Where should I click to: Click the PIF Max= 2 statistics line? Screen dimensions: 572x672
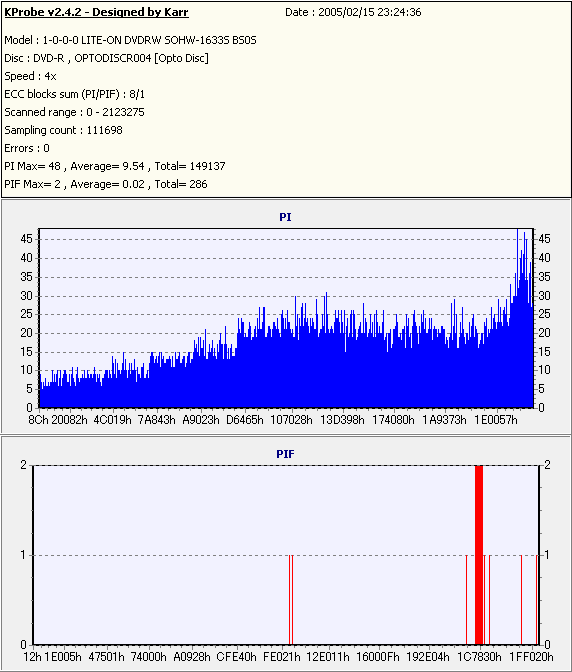point(106,184)
